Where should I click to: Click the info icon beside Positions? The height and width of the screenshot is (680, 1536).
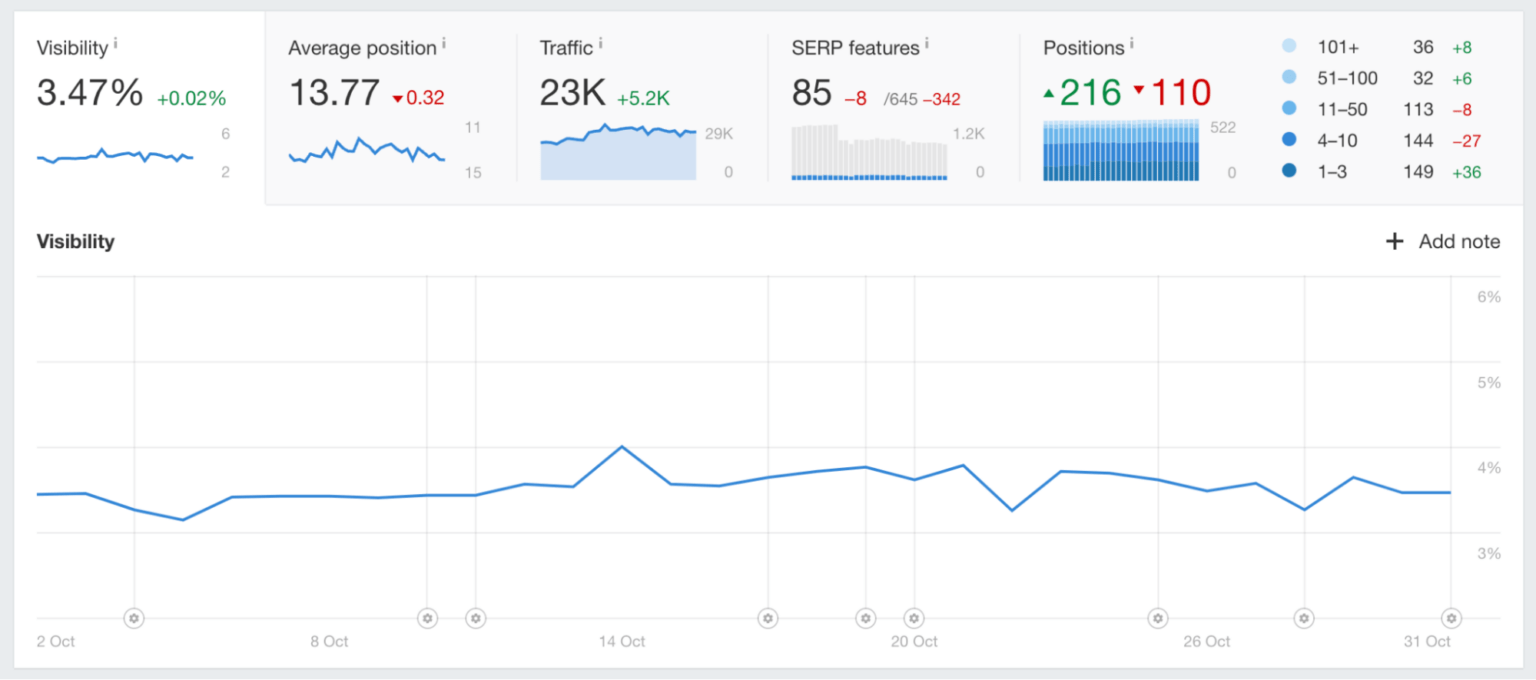coord(1130,41)
